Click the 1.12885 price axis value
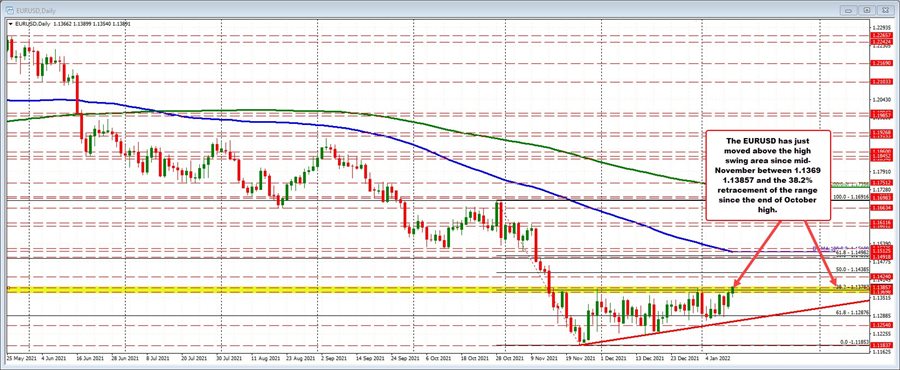 coord(883,316)
